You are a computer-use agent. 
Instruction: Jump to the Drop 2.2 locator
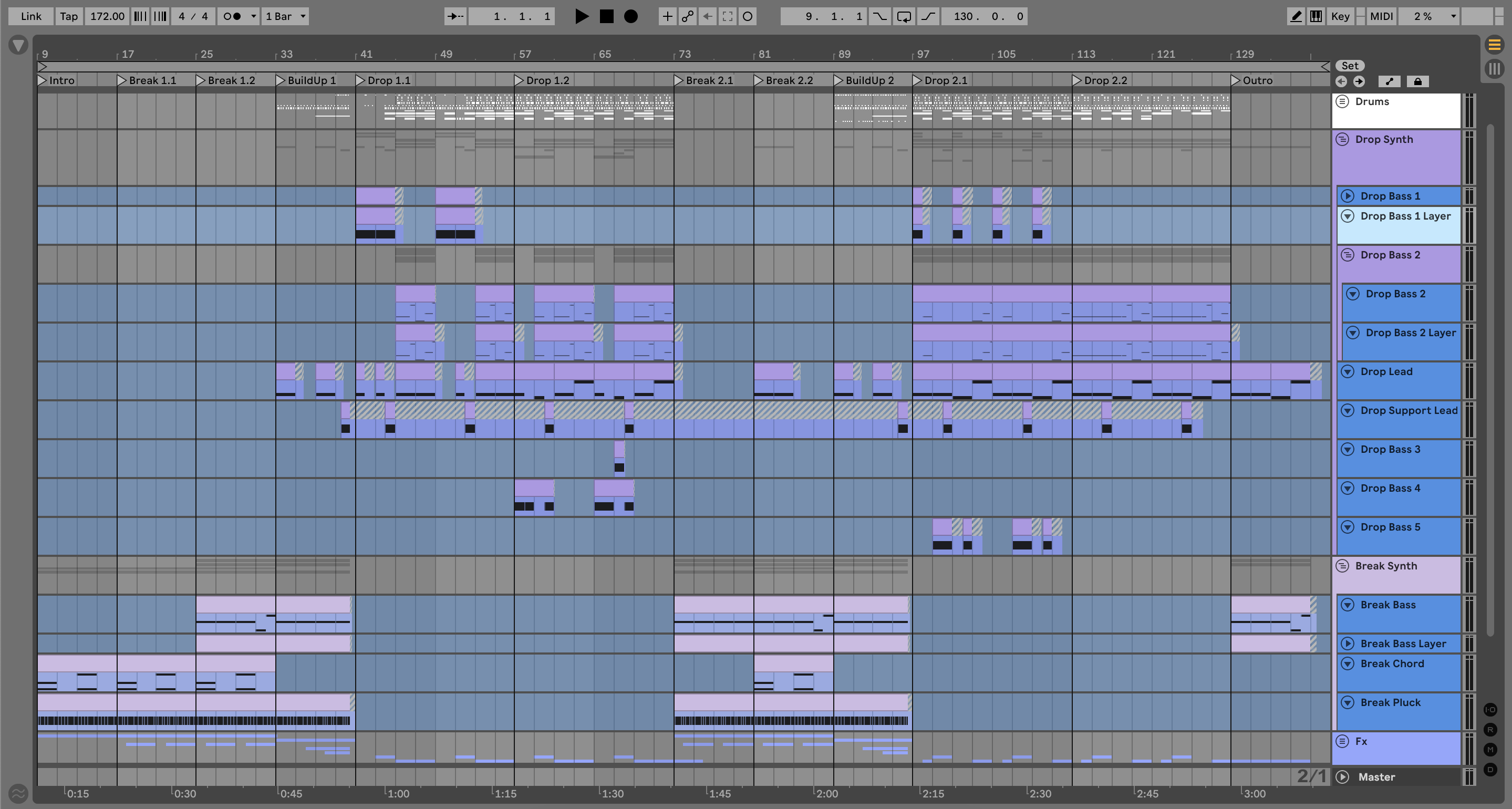tap(1077, 80)
